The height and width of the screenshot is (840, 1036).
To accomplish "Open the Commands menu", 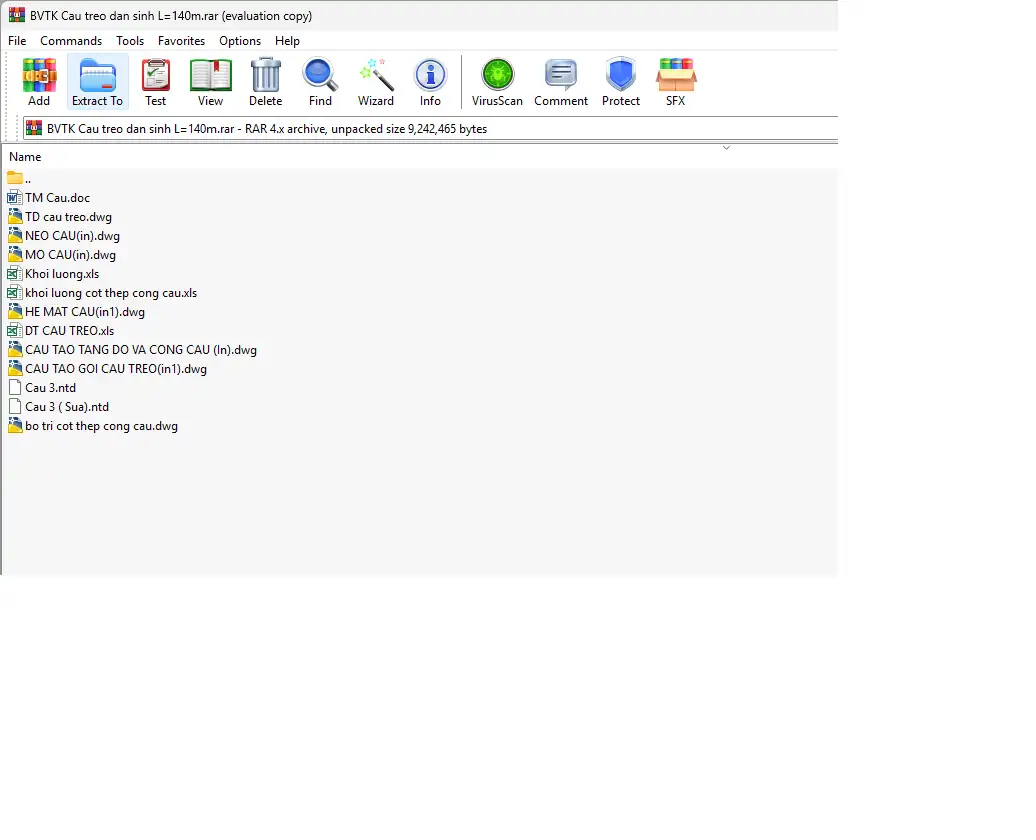I will point(71,41).
